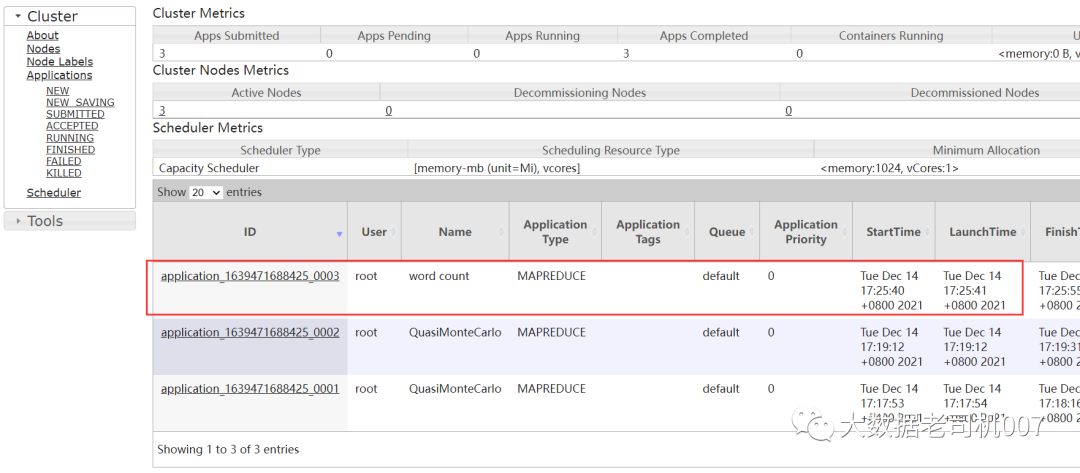
Task: Click the sort arrow in ID column header
Action: [339, 233]
